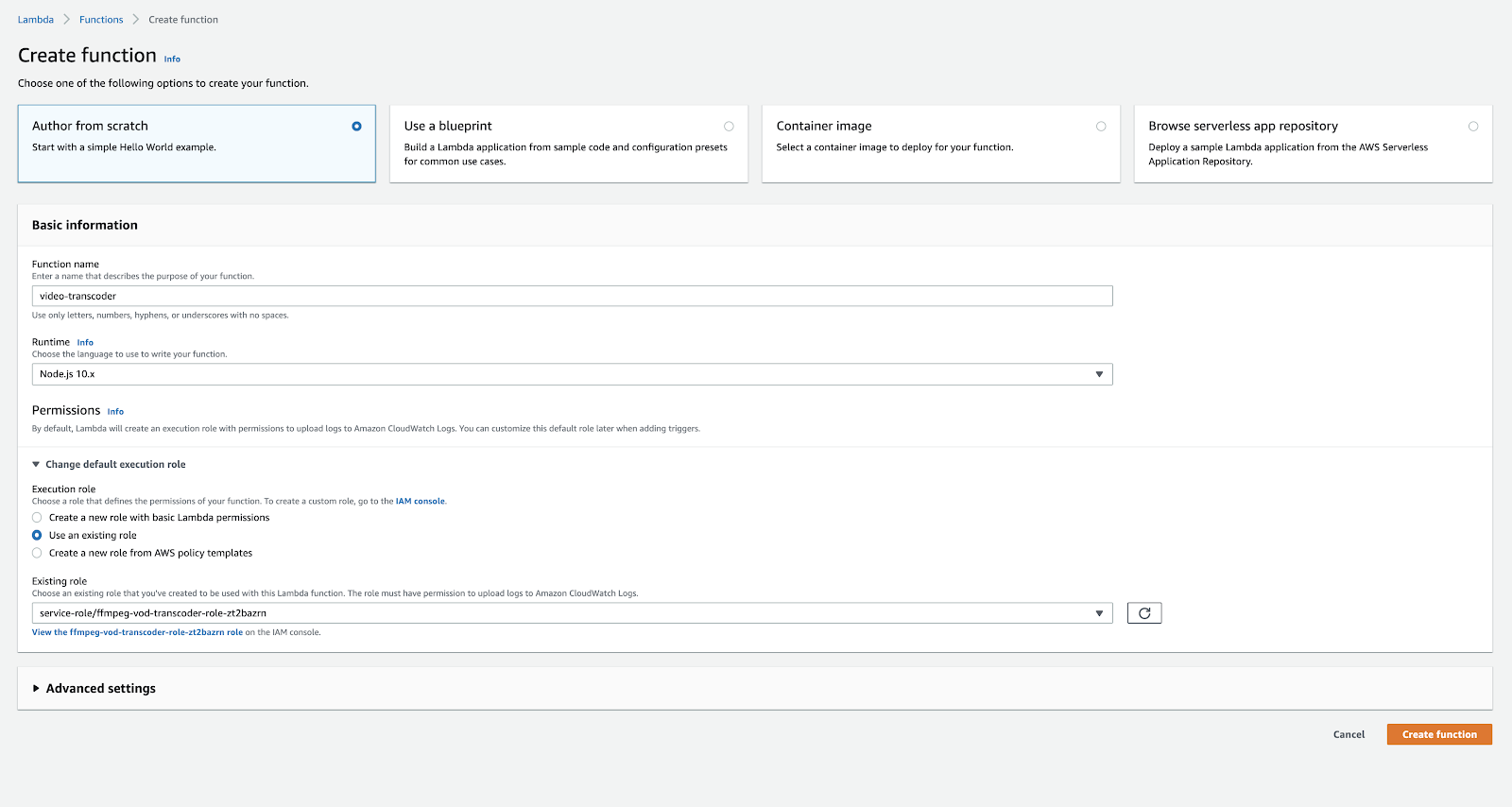Choose Use an existing role option
Image resolution: width=1512 pixels, height=807 pixels.
pos(37,535)
